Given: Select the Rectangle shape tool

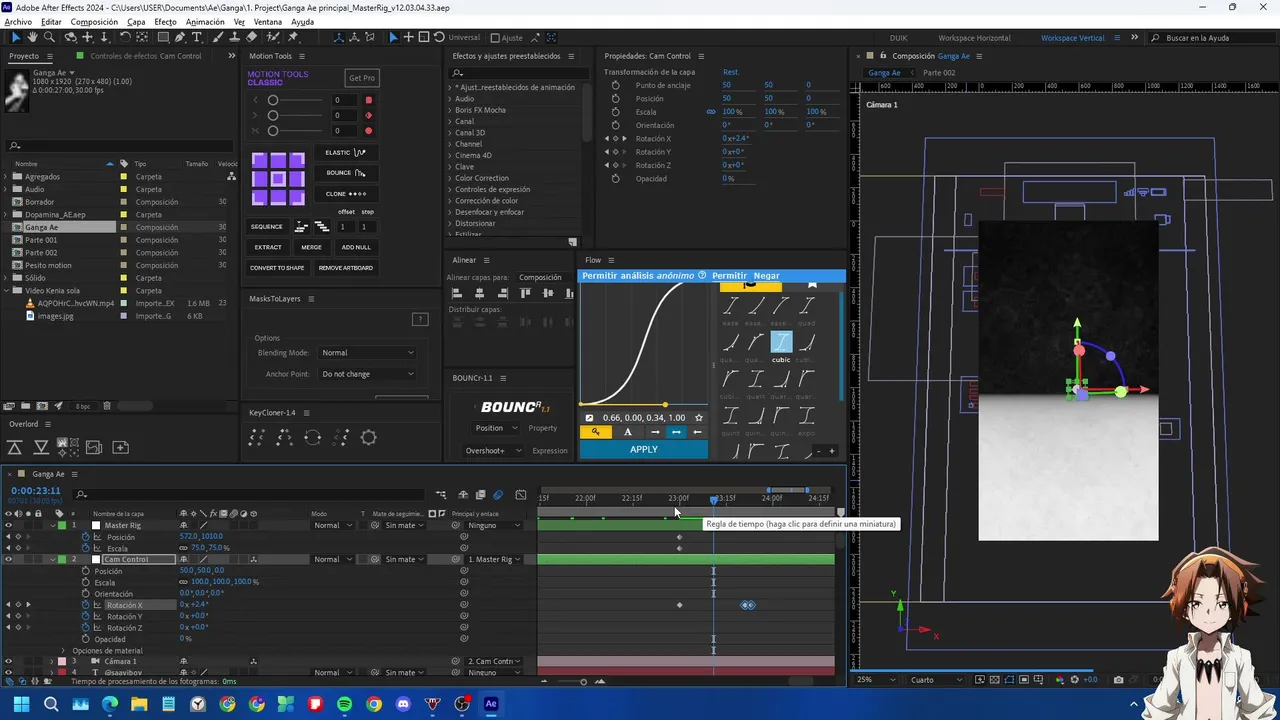Looking at the screenshot, I should click(163, 37).
